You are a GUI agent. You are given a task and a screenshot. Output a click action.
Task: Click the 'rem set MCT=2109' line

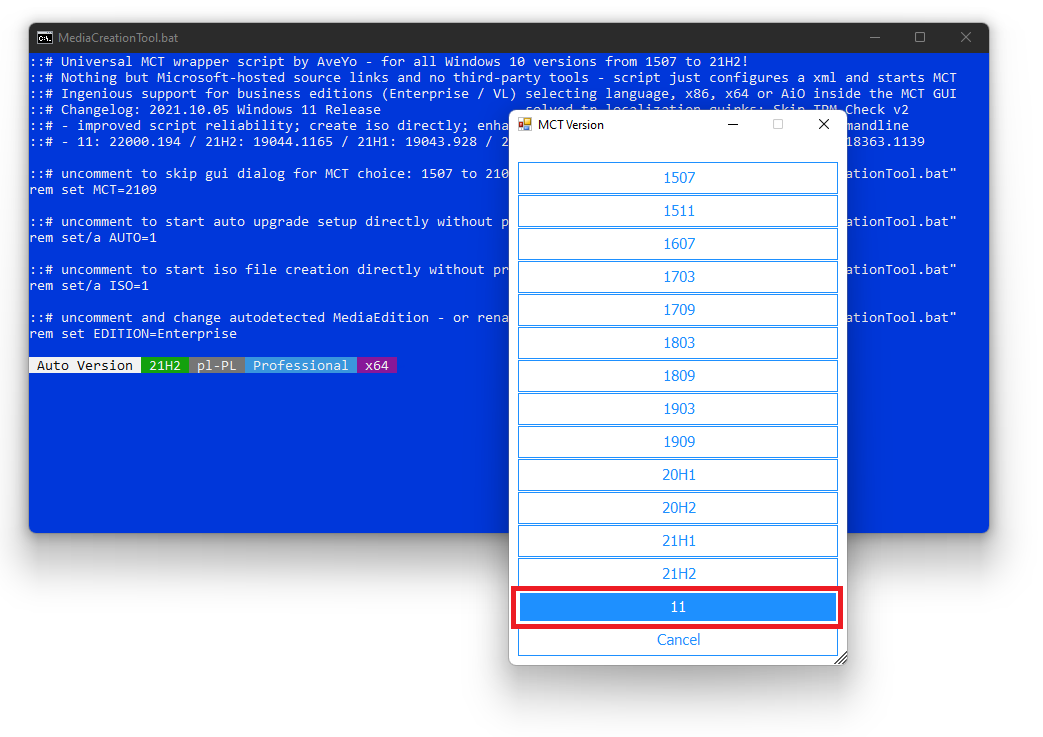click(94, 190)
